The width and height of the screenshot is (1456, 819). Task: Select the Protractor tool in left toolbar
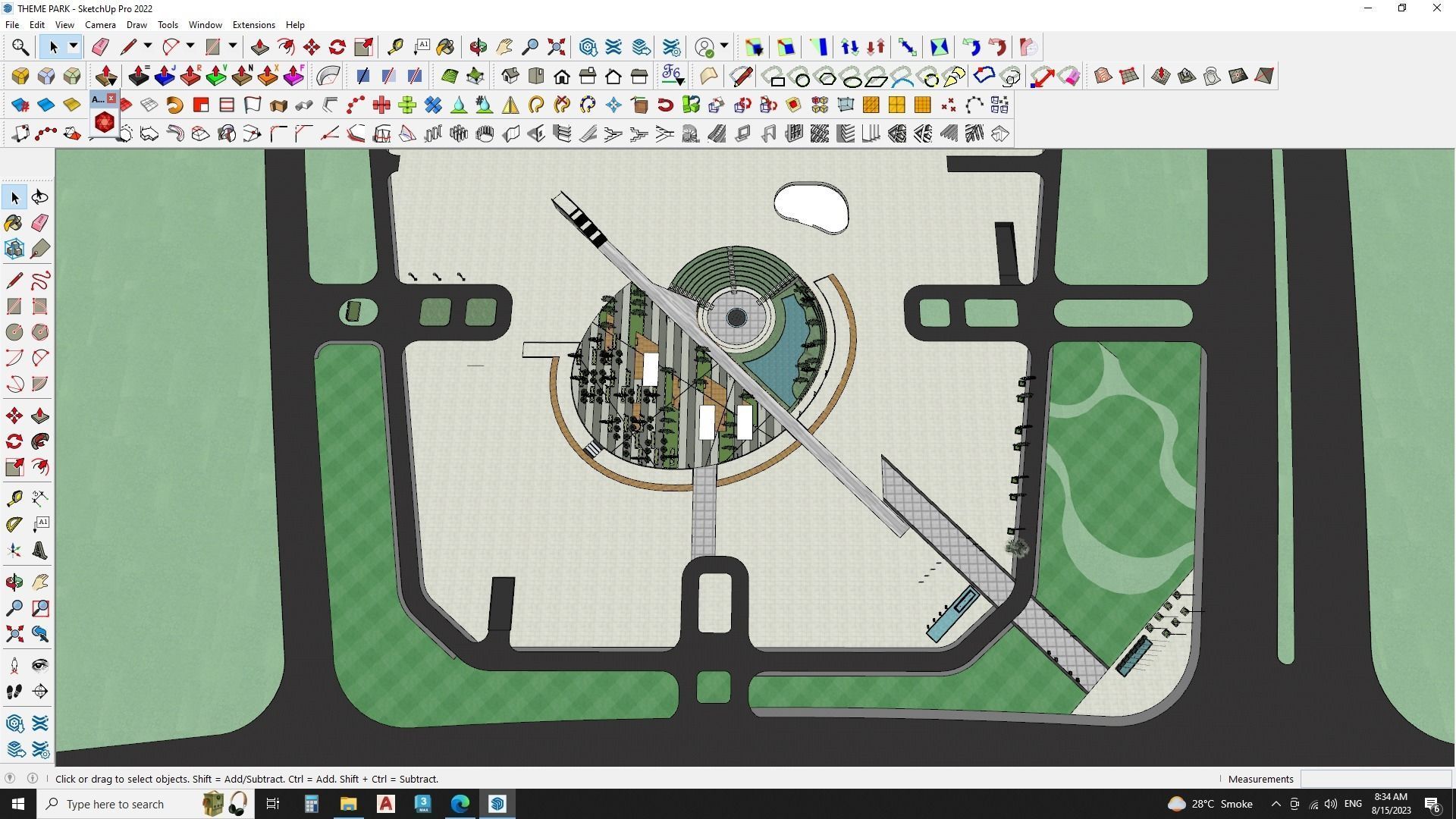(14, 525)
